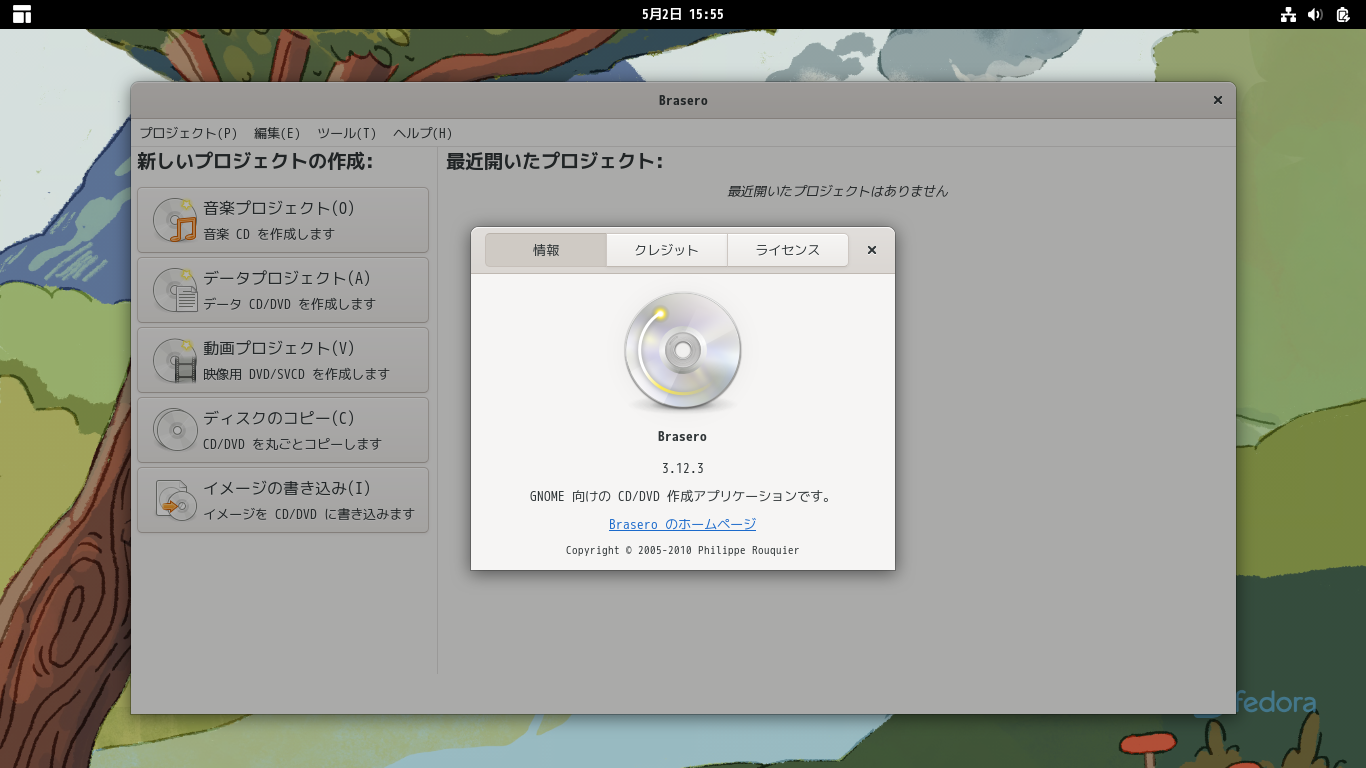Choose ディスクのコピー(C) disc copy
Screen dimensions: 1366x768
click(x=283, y=430)
